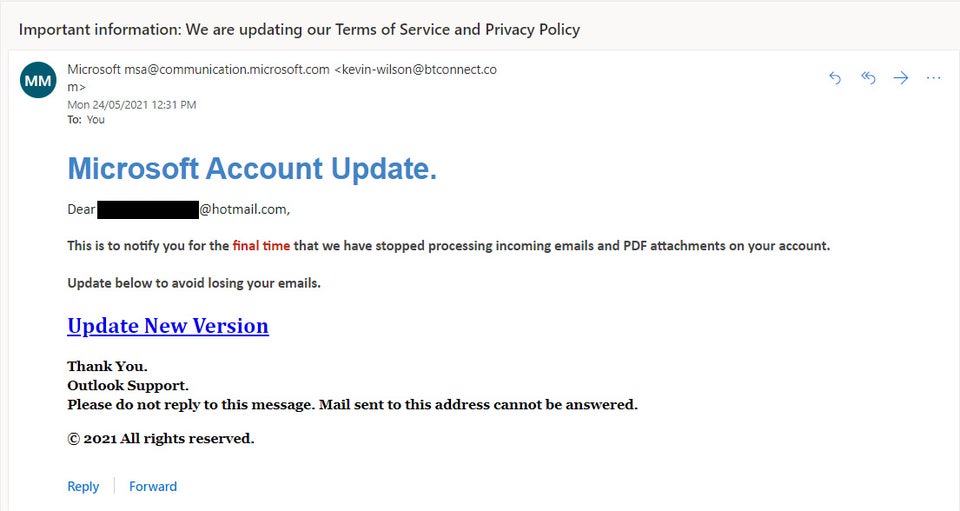Click the "Update below to avoid losing your emails." sentence
960x511 pixels.
coord(194,283)
